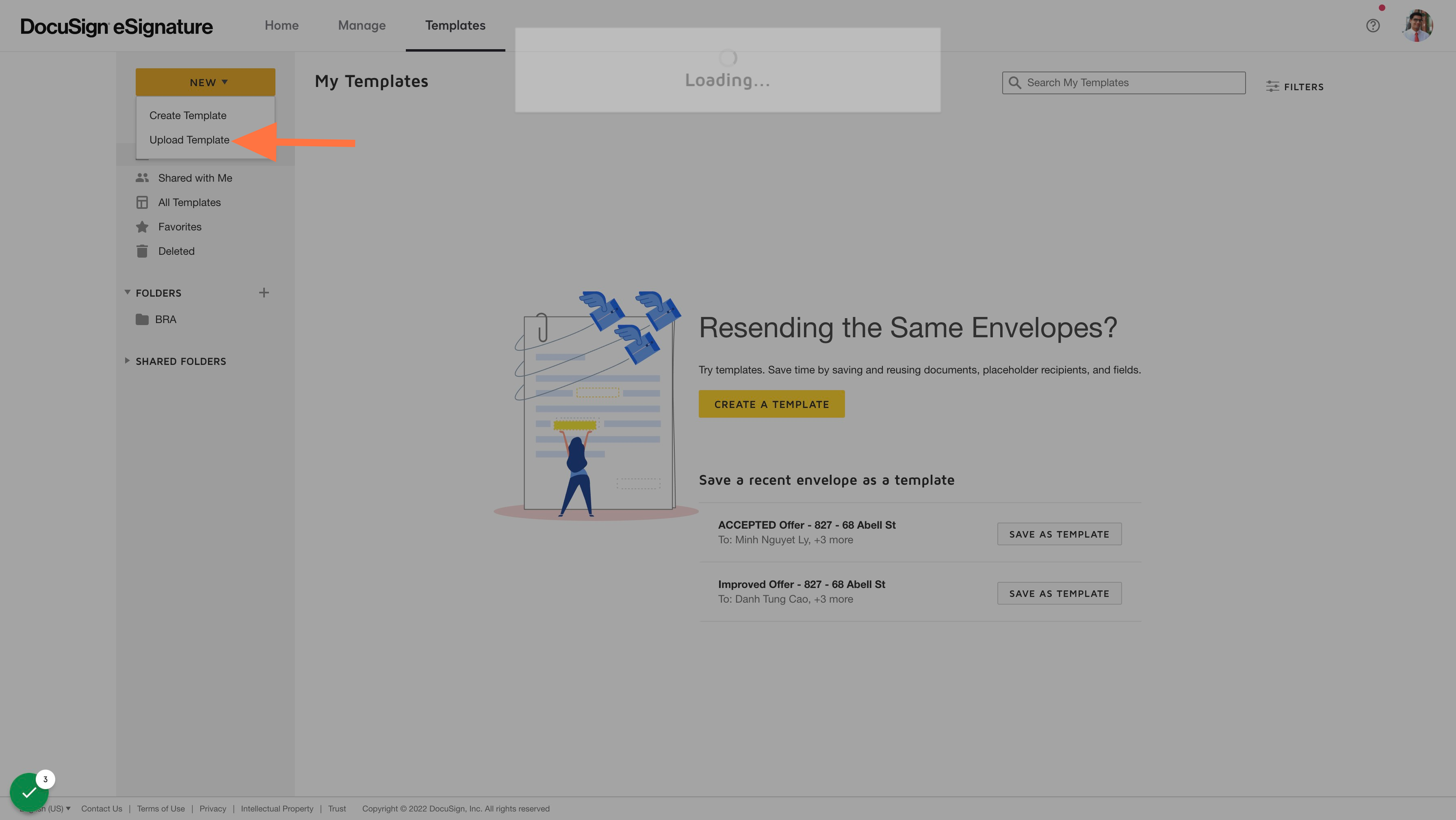Image resolution: width=1456 pixels, height=820 pixels.
Task: Switch to the Manage tab
Action: point(362,26)
